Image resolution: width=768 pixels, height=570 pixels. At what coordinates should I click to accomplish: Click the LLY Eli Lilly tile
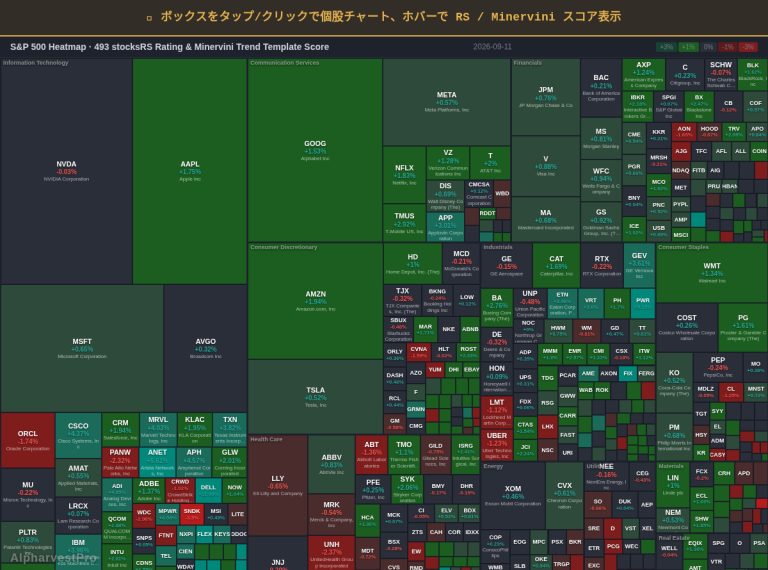278,485
